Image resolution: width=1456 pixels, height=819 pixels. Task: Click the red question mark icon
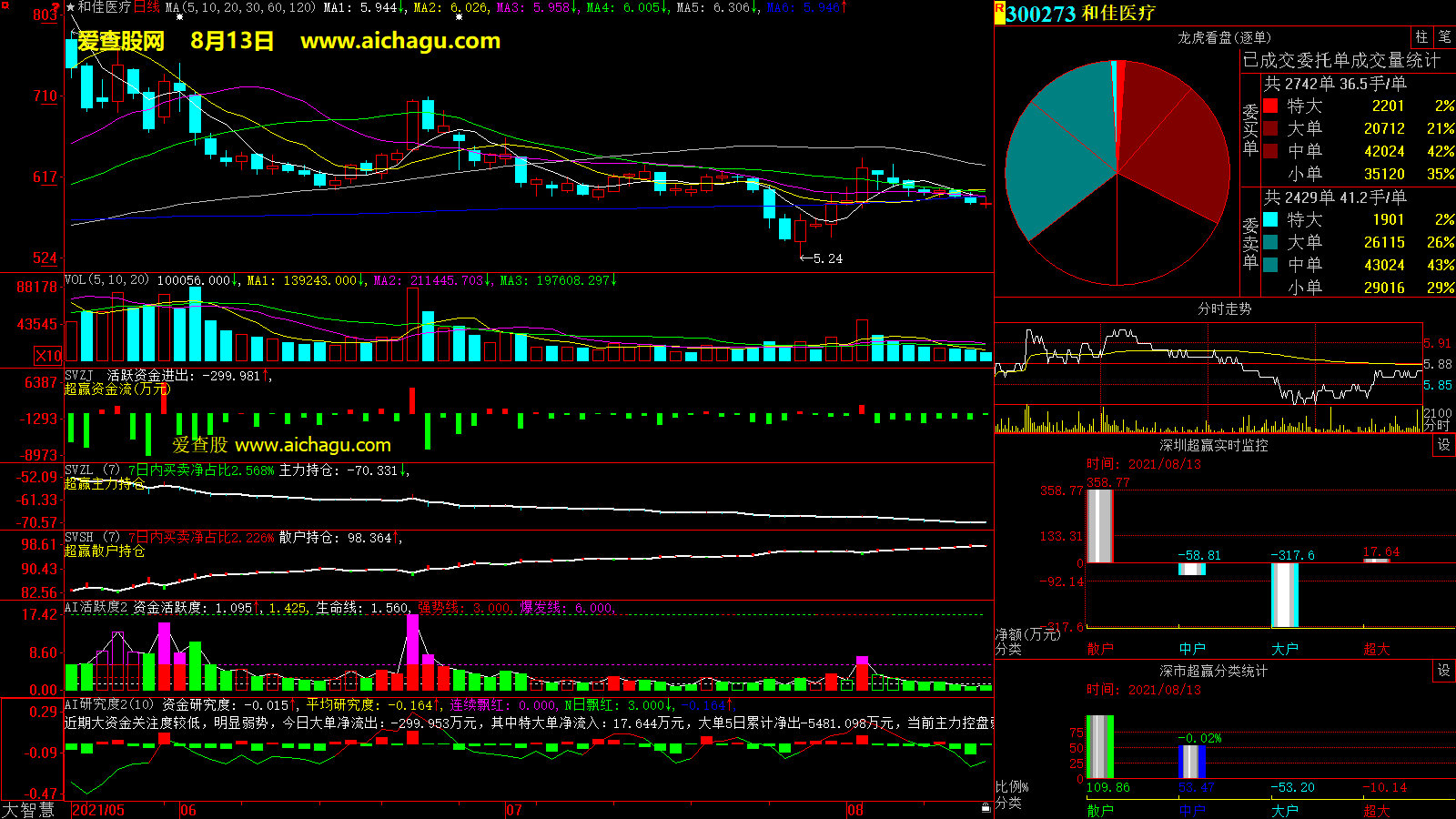click(56, 8)
